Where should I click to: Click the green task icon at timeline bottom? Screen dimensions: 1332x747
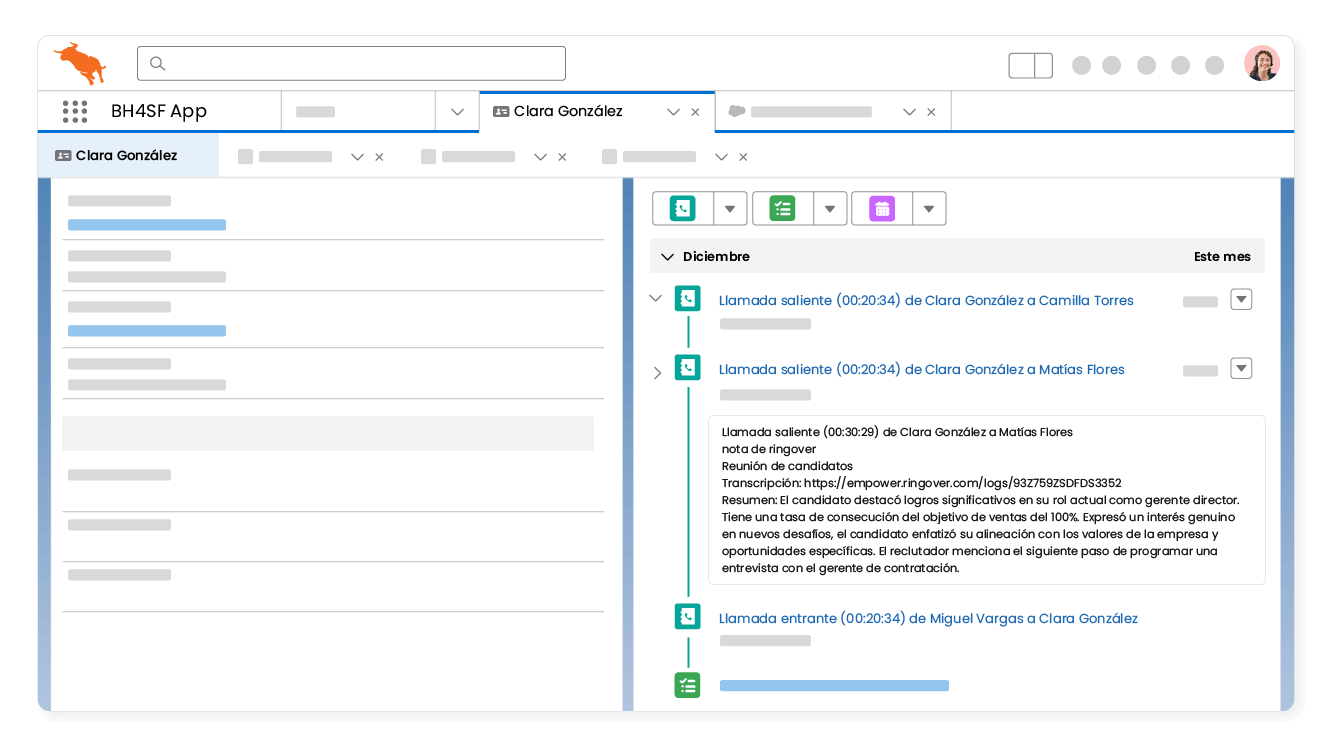pos(687,685)
